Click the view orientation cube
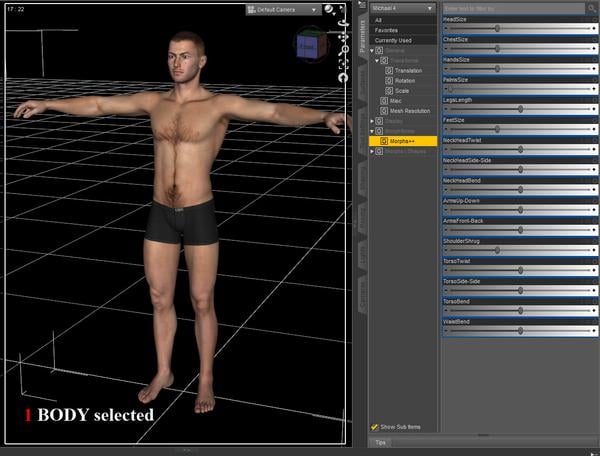 pyautogui.click(x=311, y=45)
